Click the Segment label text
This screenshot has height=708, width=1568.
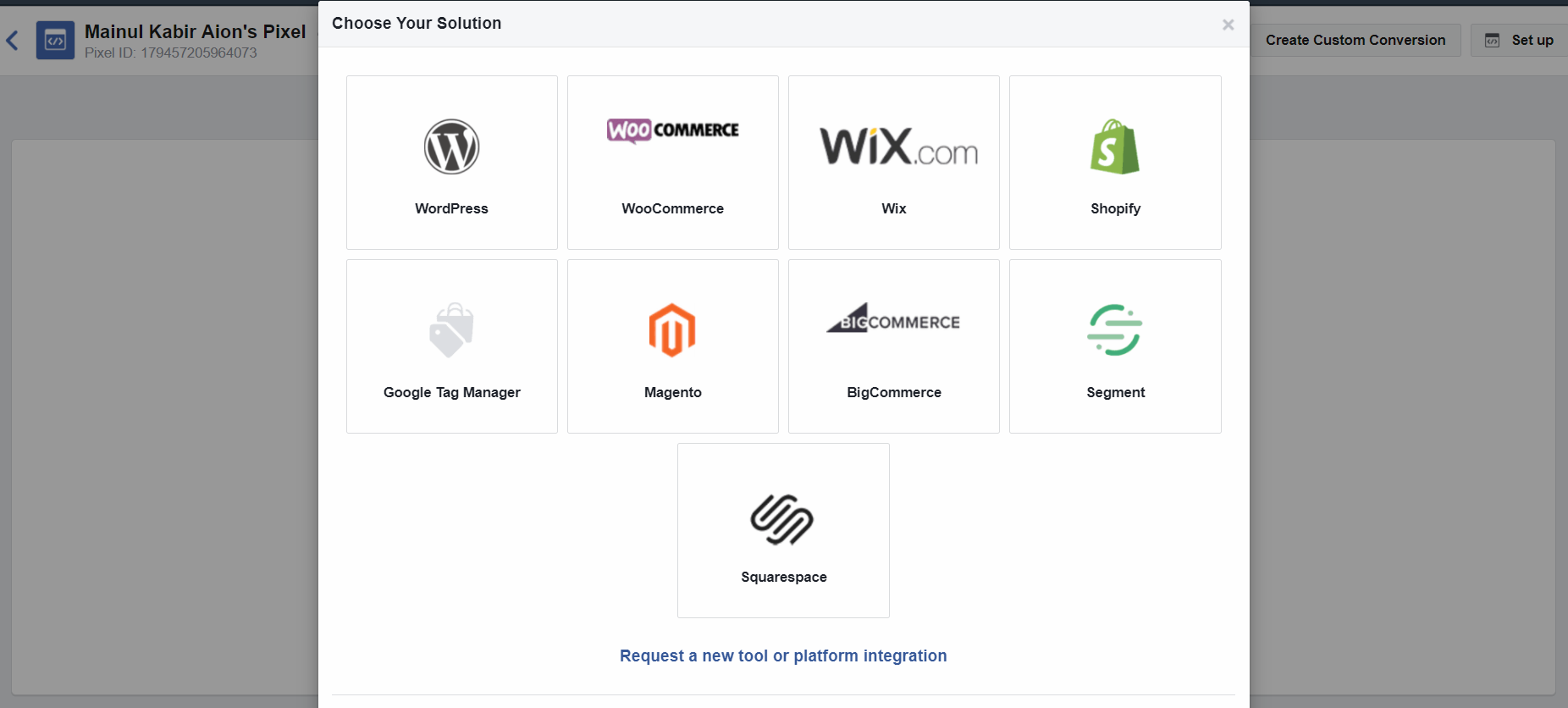(x=1115, y=393)
